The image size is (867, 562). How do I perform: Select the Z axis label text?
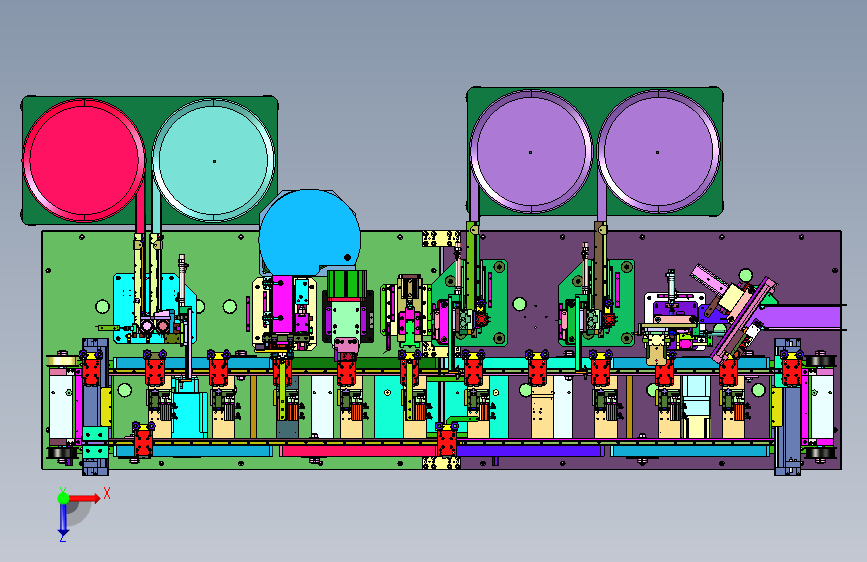point(63,538)
